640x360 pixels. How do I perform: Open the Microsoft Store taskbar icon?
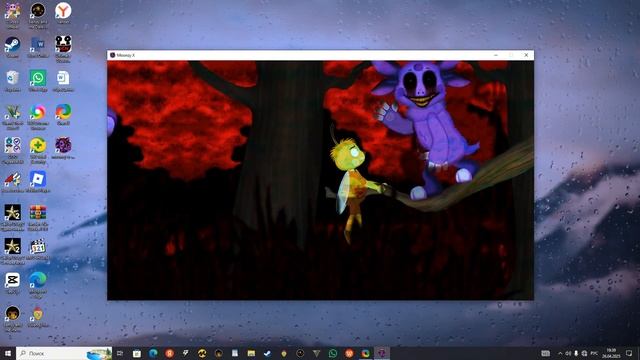[x=137, y=353]
